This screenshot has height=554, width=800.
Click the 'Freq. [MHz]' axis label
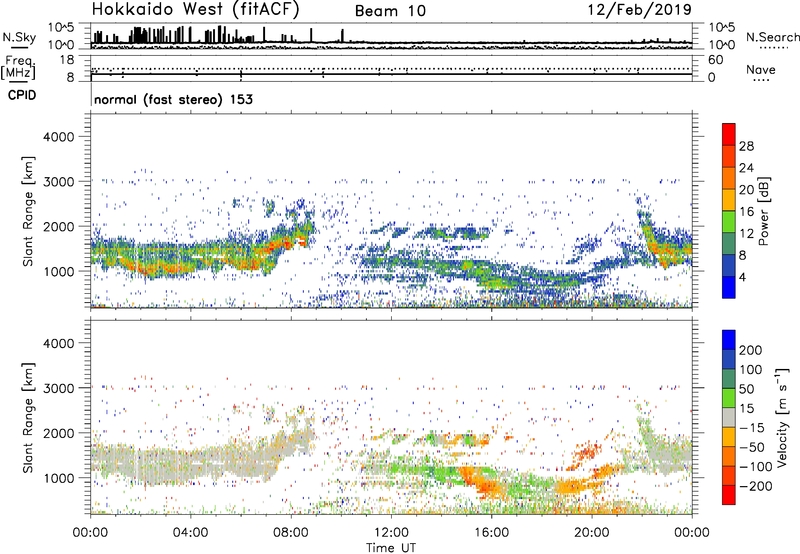[x=18, y=68]
